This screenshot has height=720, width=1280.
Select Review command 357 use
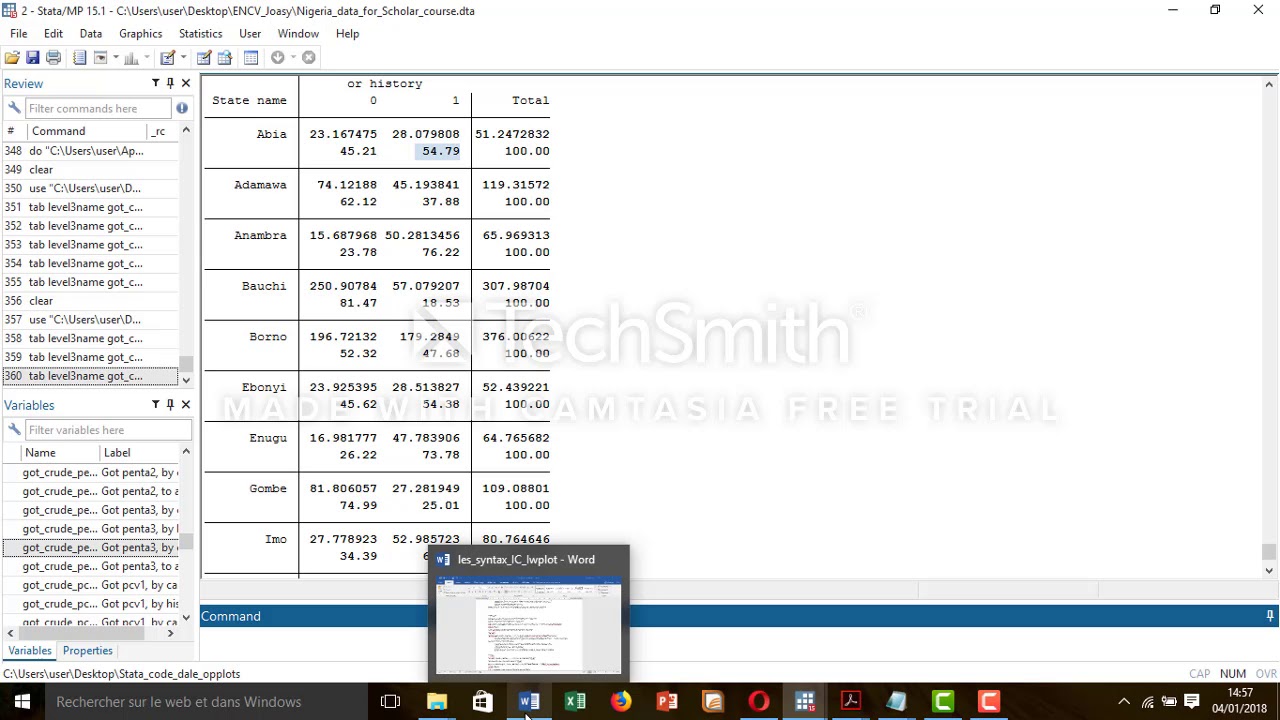pos(90,320)
